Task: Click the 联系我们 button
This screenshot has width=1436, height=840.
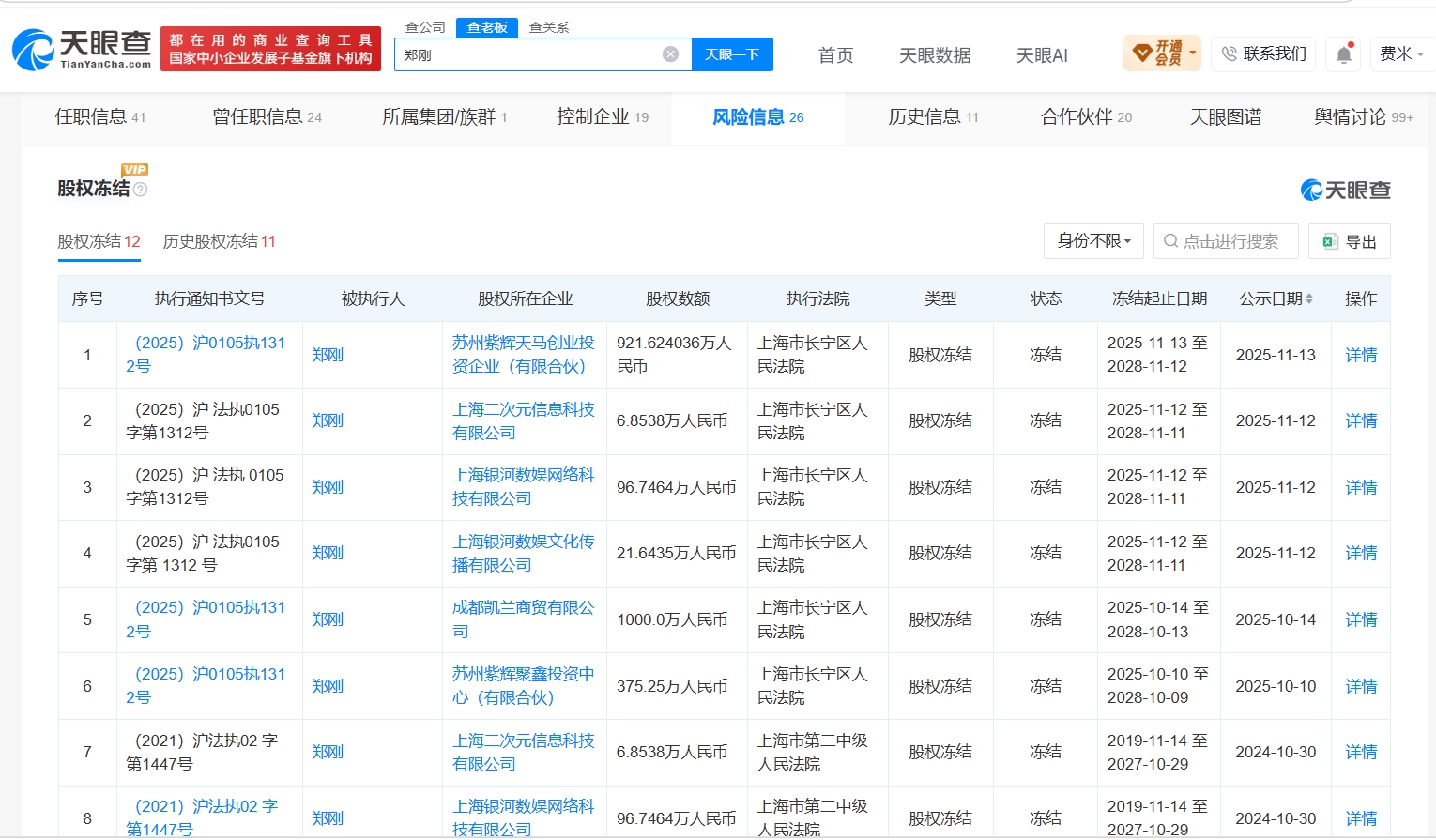Action: click(1263, 54)
